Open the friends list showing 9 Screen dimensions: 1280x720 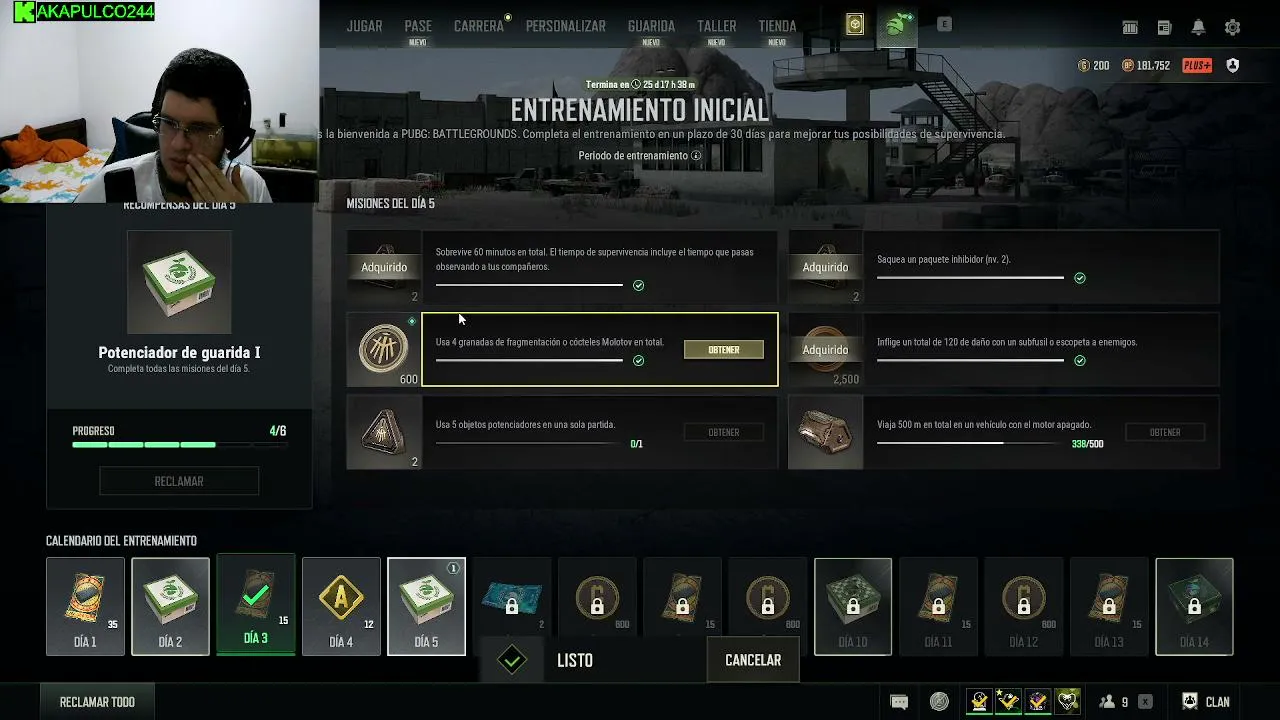1114,702
